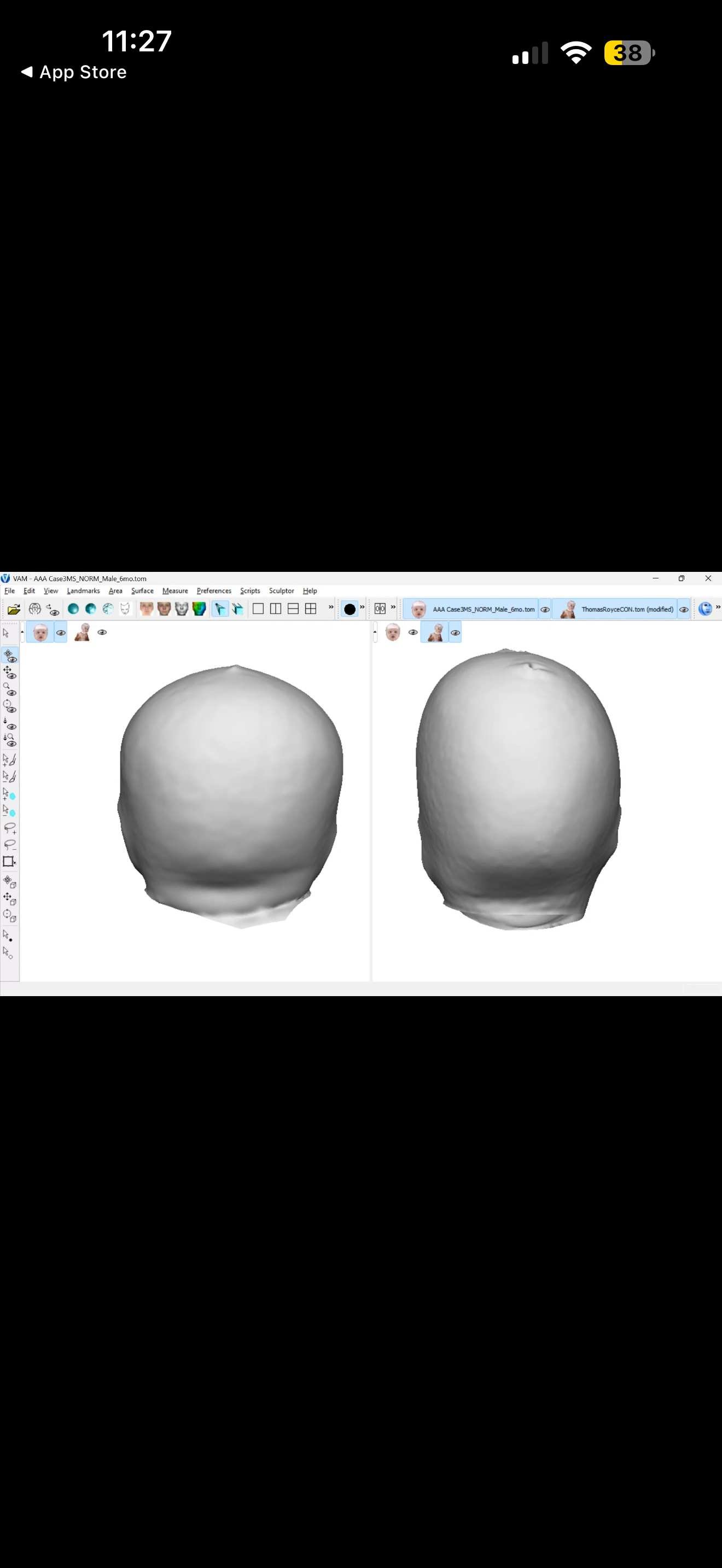Screen dimensions: 722x1568
Task: Expand overflow chevron at toolbar's far right
Action: tap(718, 607)
